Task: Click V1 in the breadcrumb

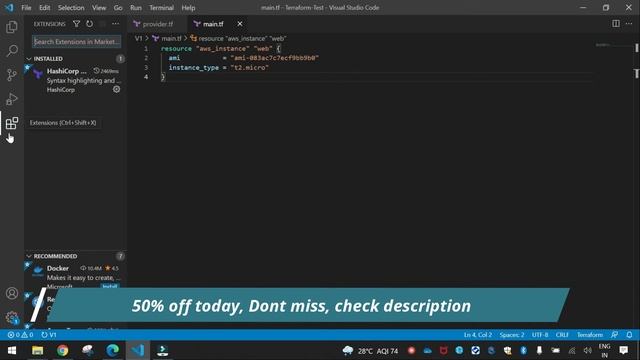Action: pos(138,38)
